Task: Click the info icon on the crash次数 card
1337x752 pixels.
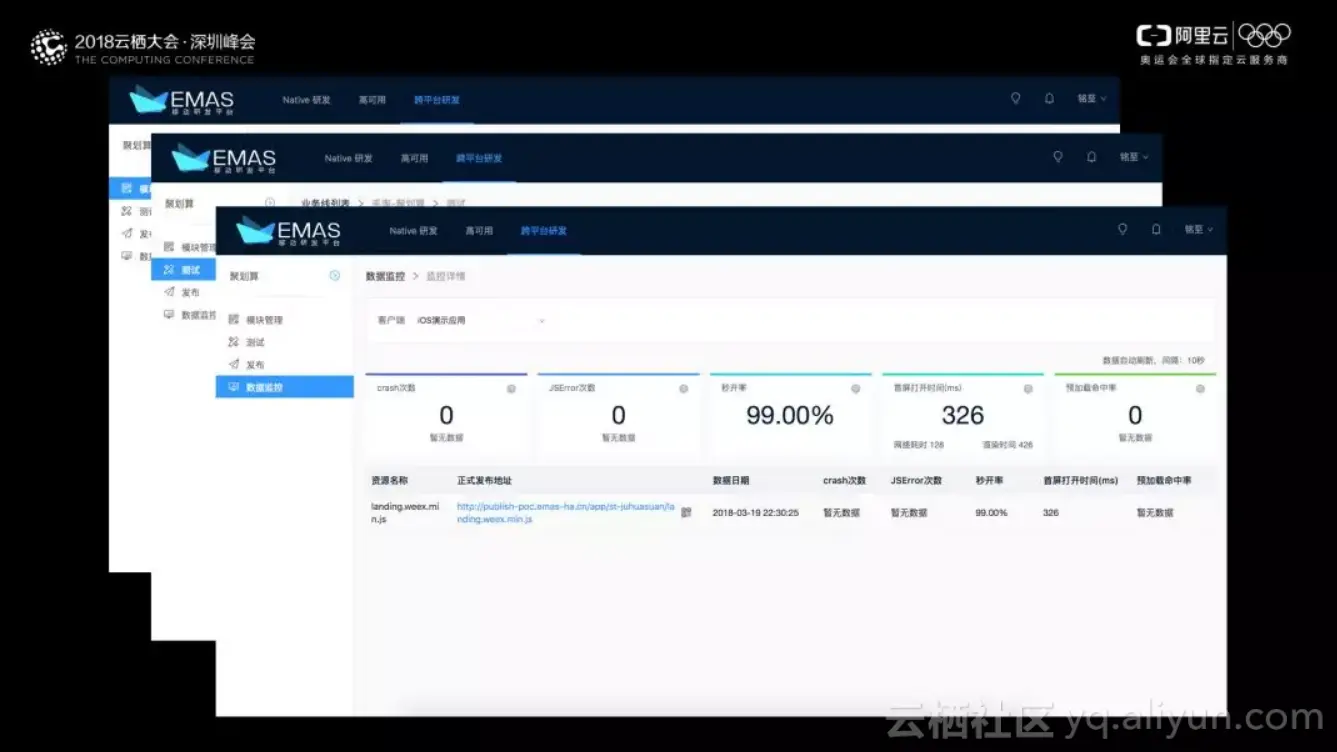Action: click(511, 388)
